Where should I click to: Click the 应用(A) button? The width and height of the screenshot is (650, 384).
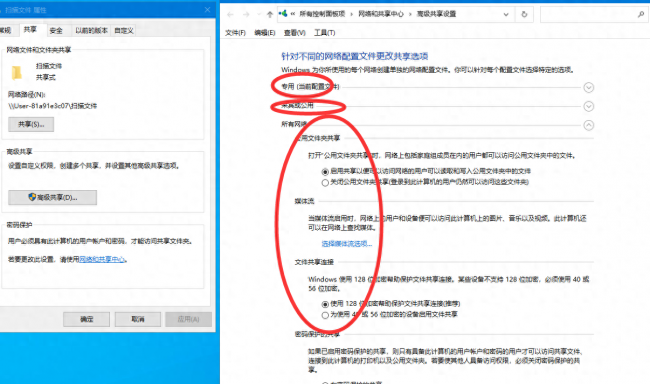pyautogui.click(x=188, y=319)
